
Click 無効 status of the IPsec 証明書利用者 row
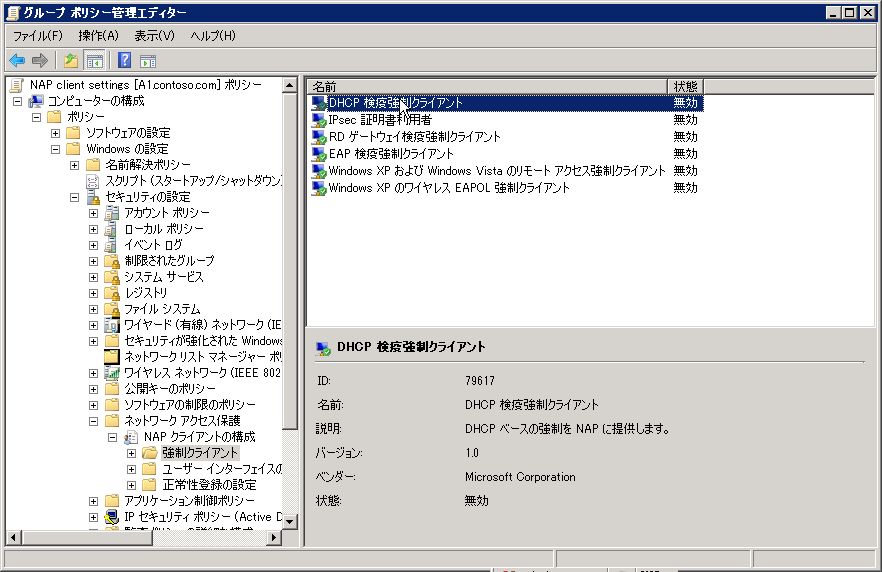pos(686,120)
